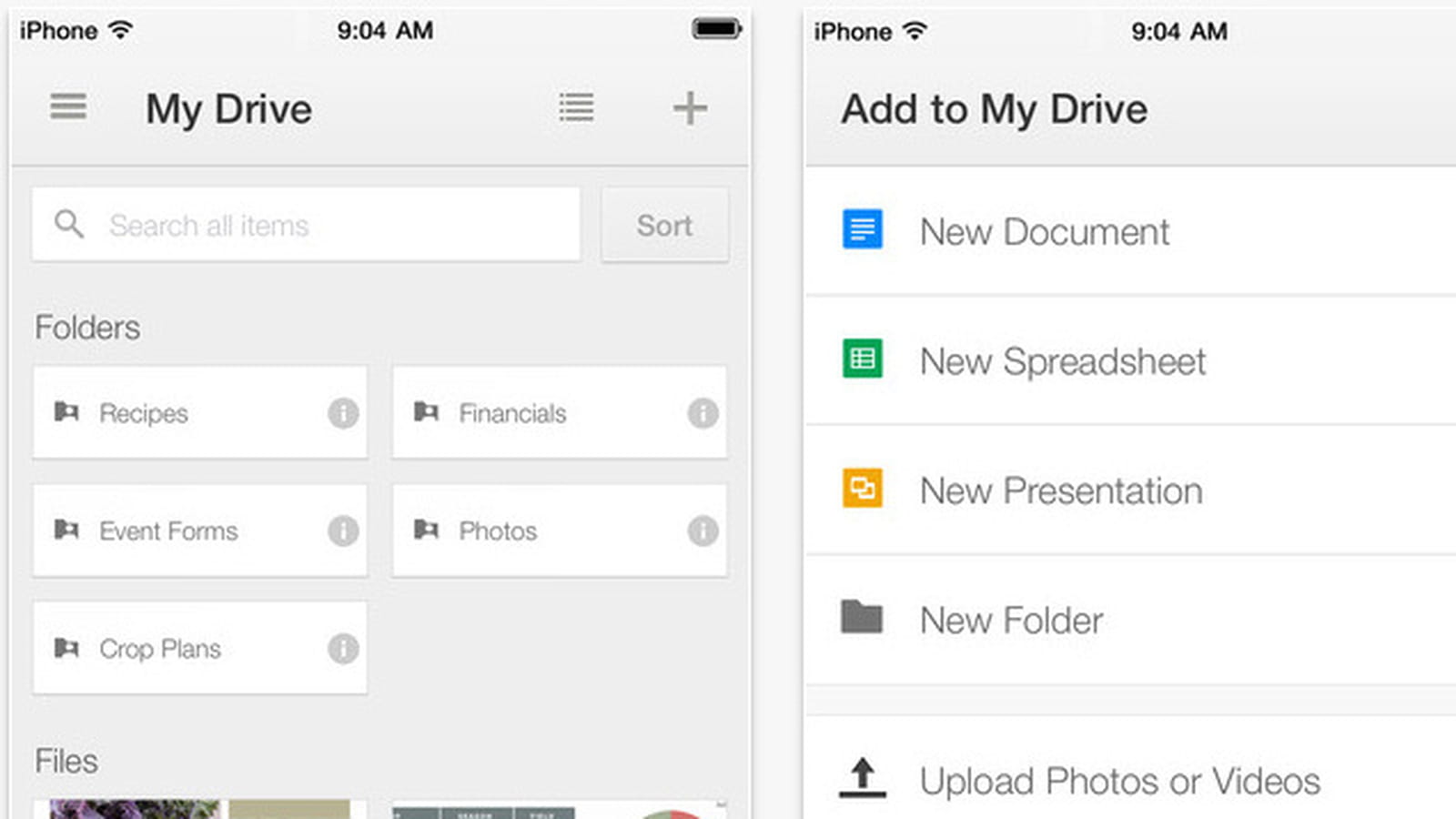
Task: Click the yellow presentation icon
Action: [862, 488]
